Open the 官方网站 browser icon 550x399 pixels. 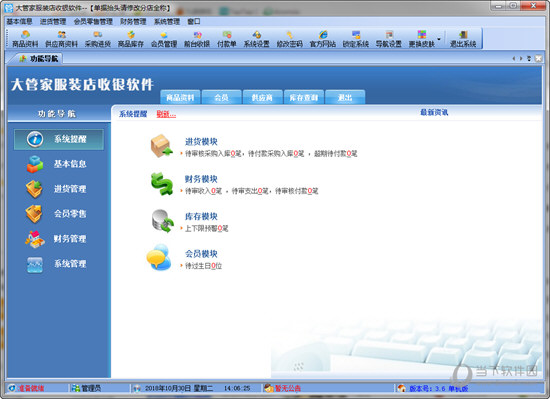pos(323,39)
